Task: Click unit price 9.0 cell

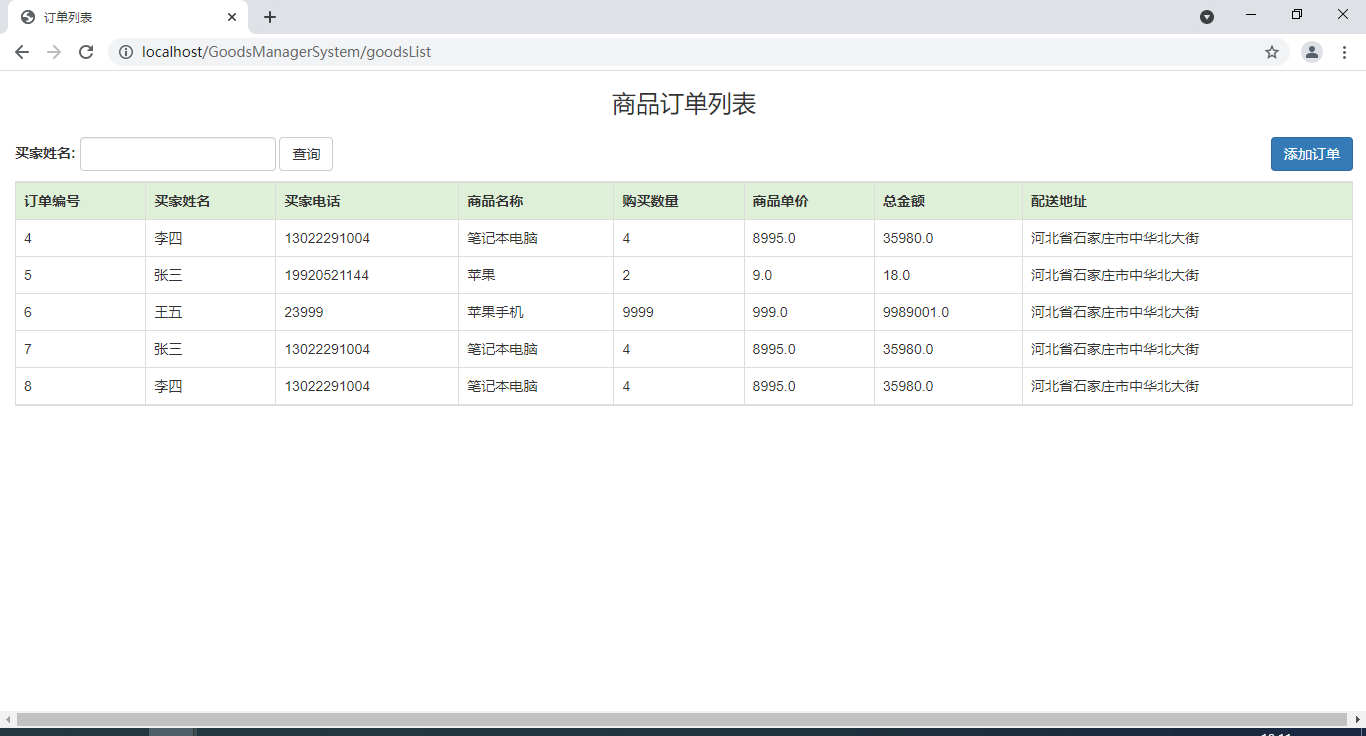Action: pos(809,275)
